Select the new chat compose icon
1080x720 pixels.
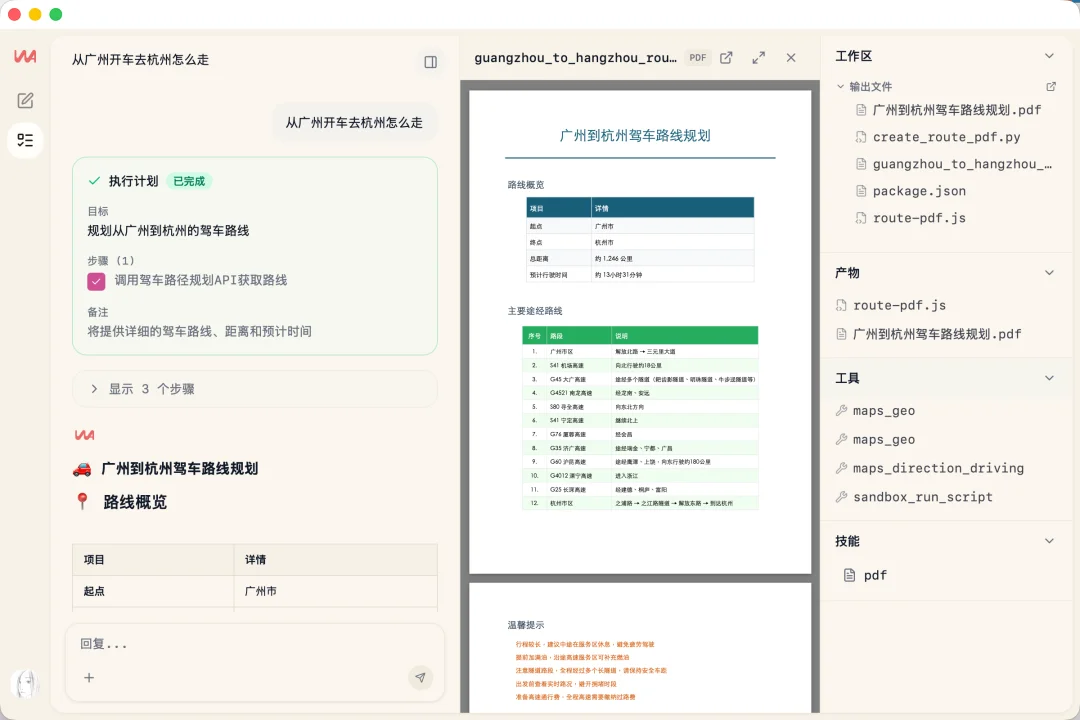pos(25,100)
